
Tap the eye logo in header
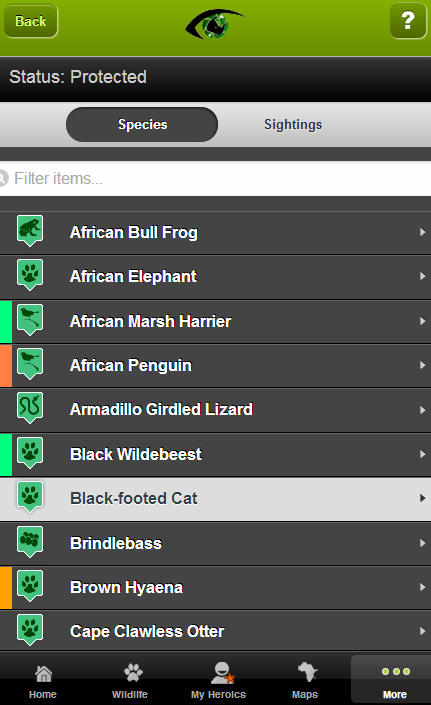215,24
